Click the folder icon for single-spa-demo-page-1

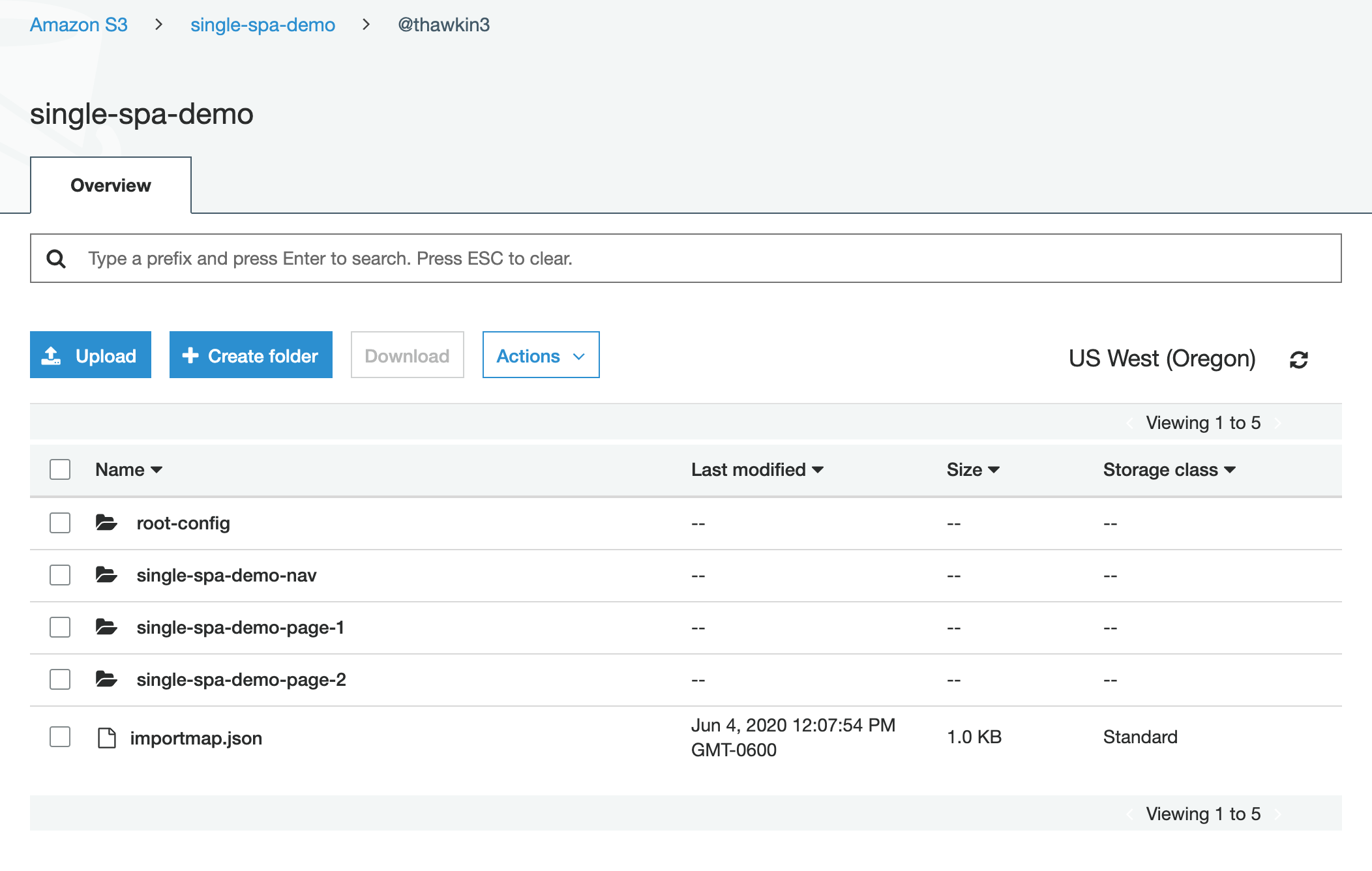pos(106,627)
